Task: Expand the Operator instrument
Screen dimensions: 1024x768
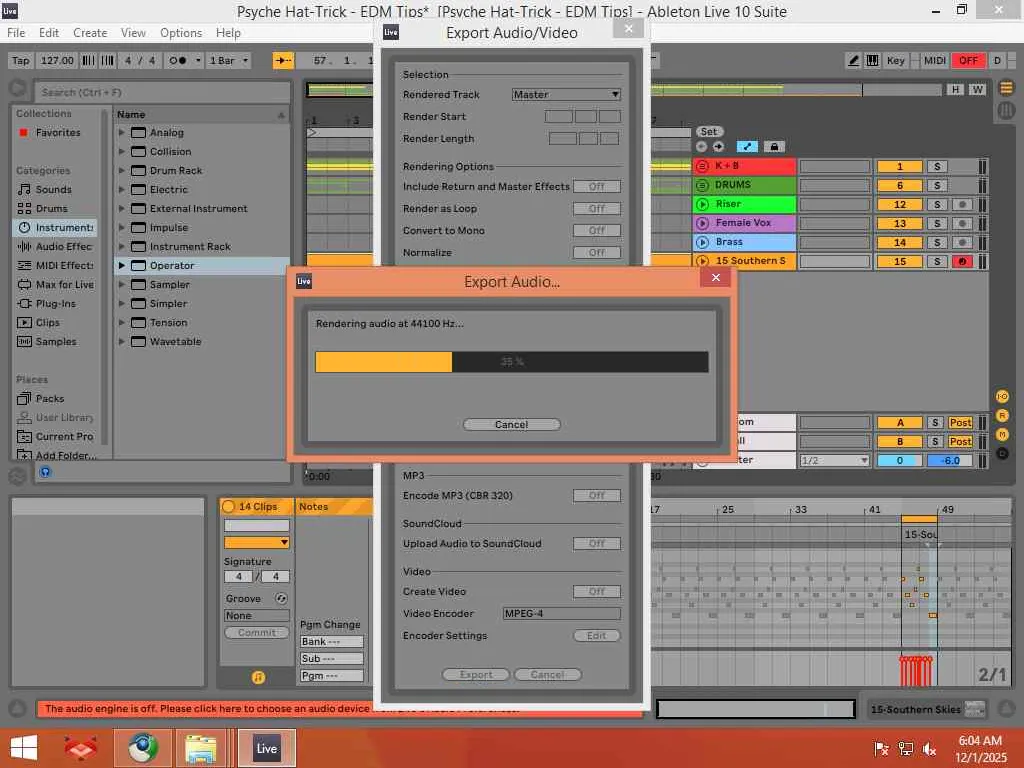Action: (121, 265)
